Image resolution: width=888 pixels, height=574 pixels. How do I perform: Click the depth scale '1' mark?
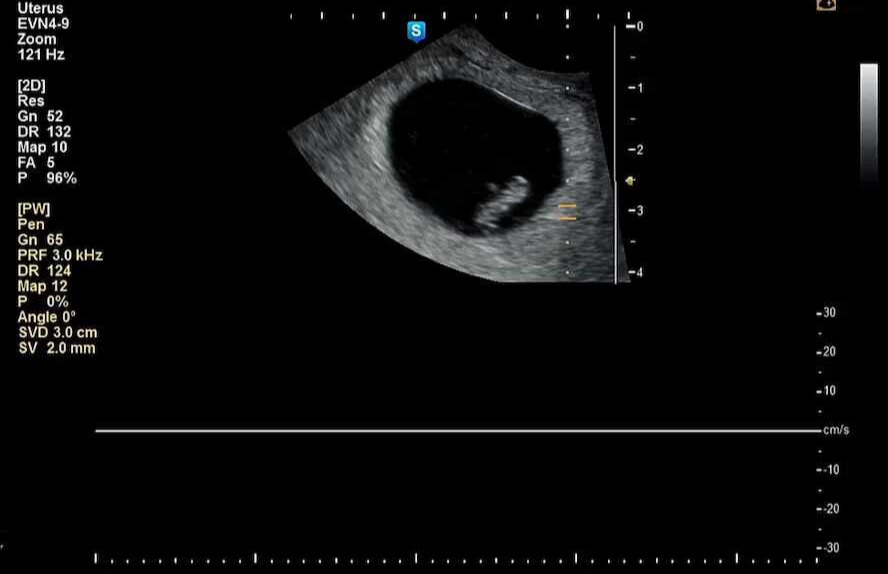[x=635, y=88]
